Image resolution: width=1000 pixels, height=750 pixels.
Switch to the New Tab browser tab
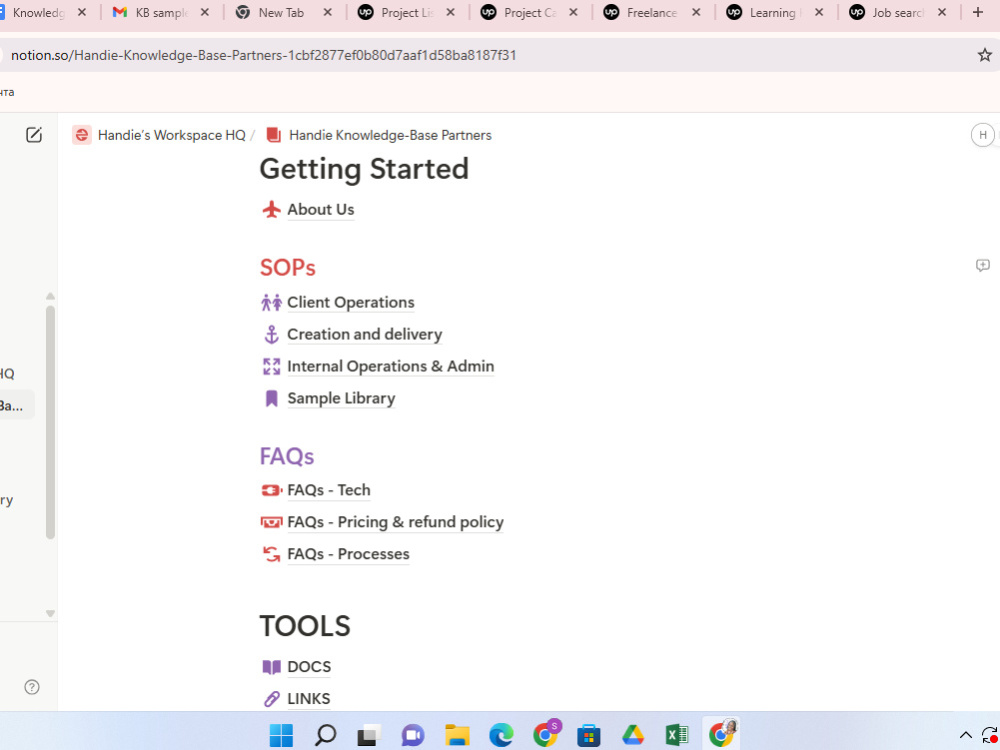click(x=281, y=13)
